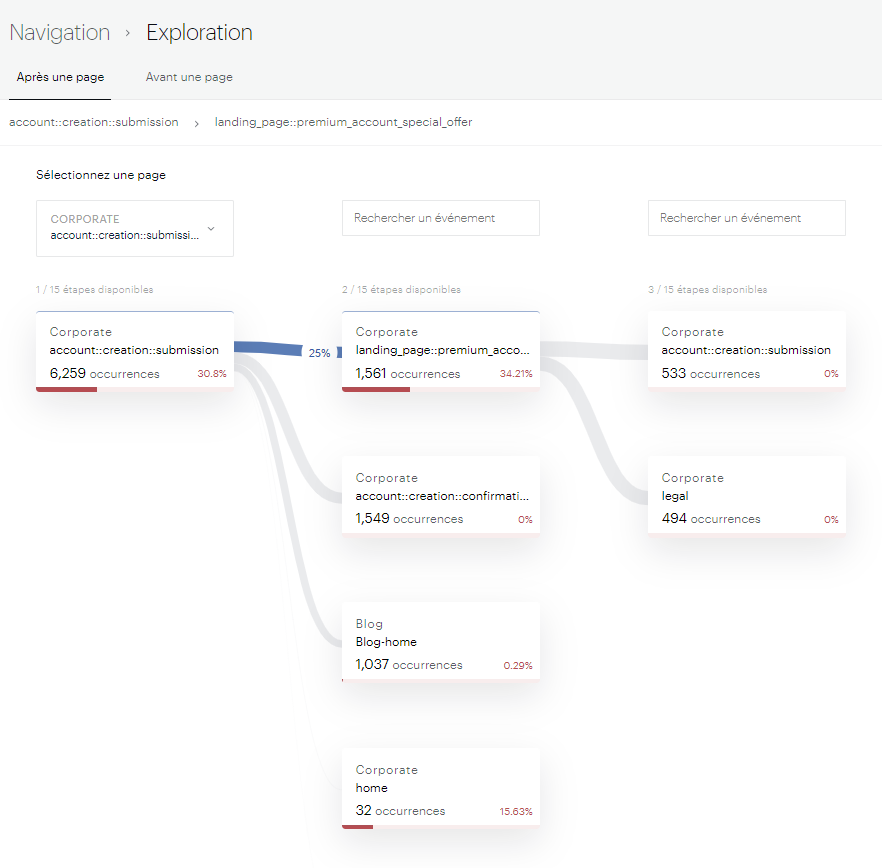
Task: Select the Blog-home node card
Action: [x=440, y=642]
